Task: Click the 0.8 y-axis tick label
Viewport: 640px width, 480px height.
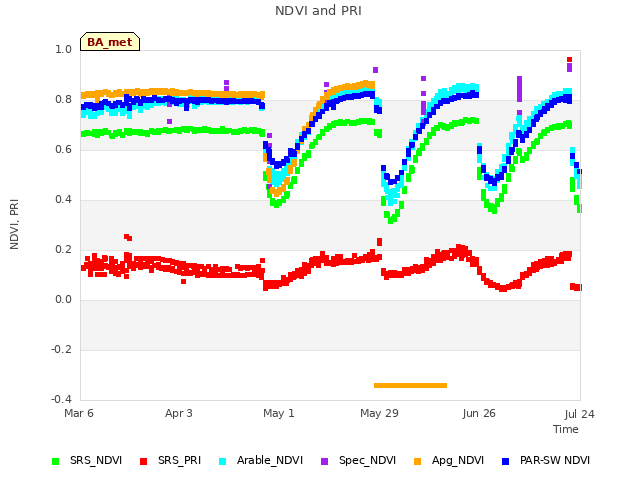Action: (x=63, y=100)
